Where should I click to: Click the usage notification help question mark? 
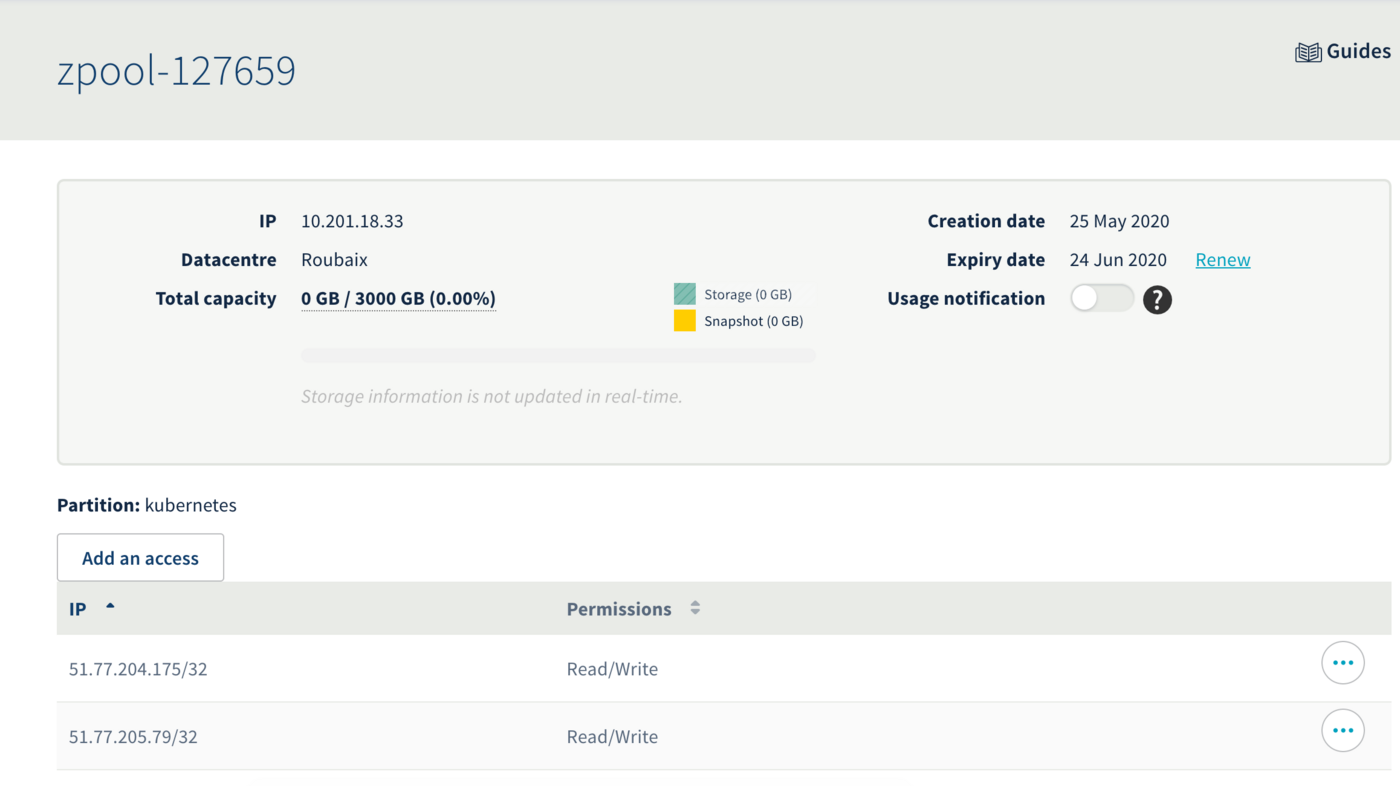pos(1157,300)
